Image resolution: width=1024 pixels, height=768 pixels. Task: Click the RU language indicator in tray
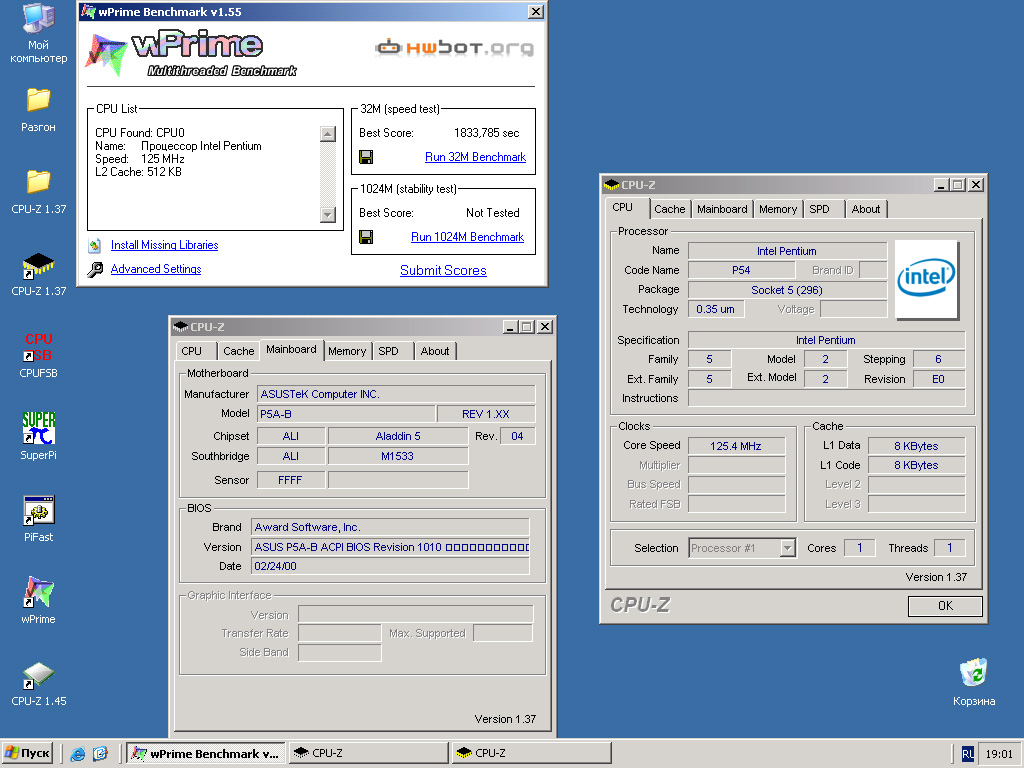click(967, 754)
